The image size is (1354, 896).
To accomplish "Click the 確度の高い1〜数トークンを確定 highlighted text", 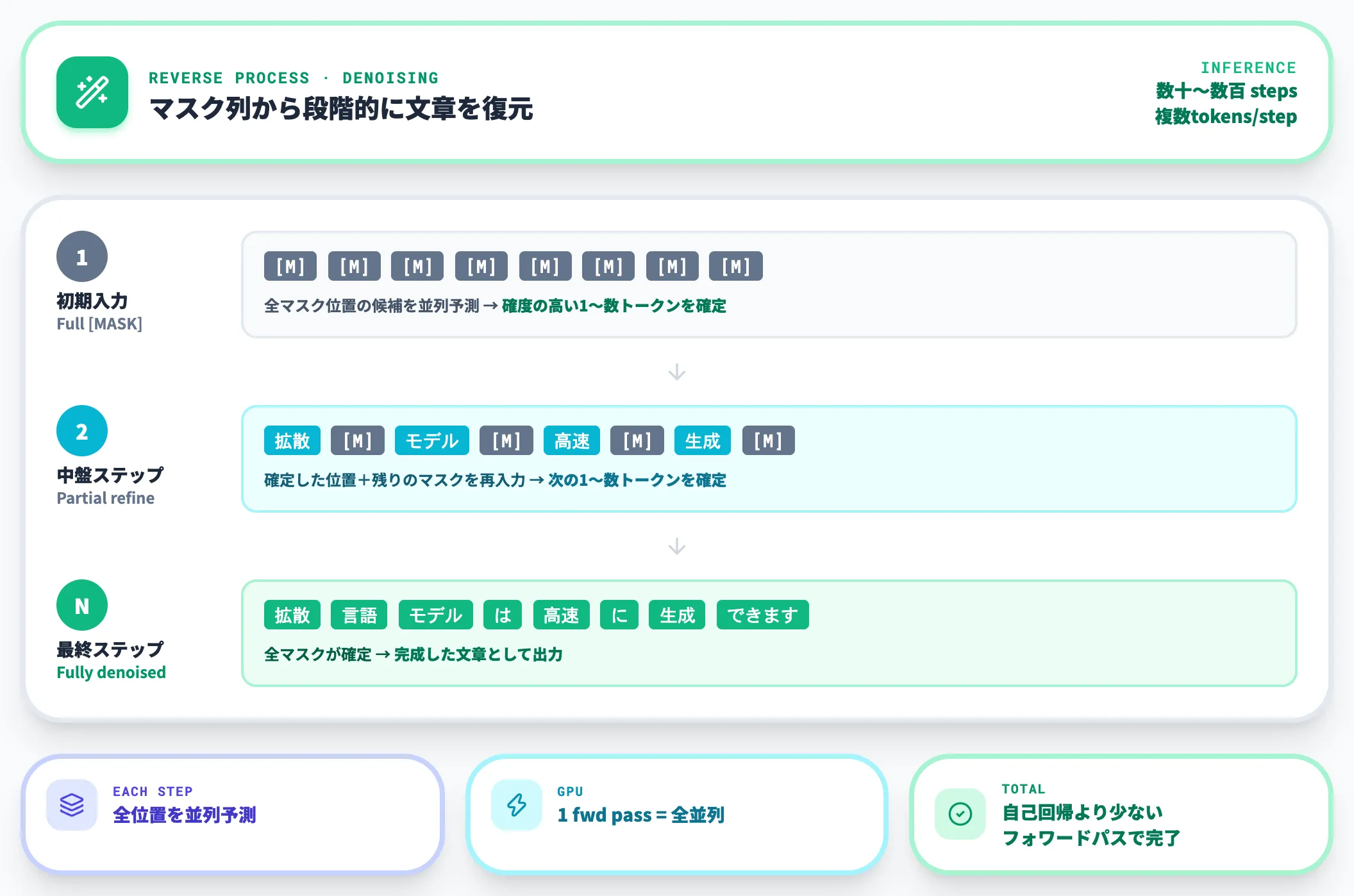I will [x=614, y=306].
